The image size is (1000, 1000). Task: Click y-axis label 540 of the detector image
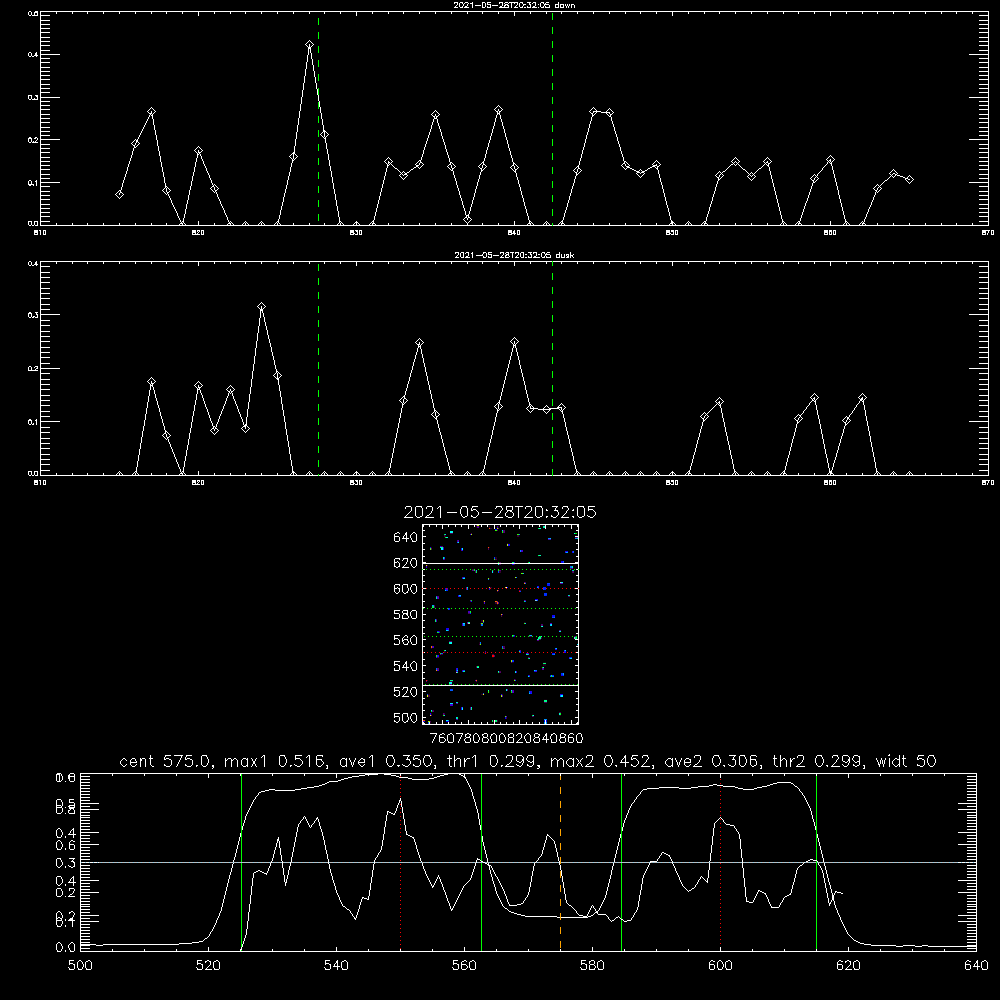tap(406, 666)
